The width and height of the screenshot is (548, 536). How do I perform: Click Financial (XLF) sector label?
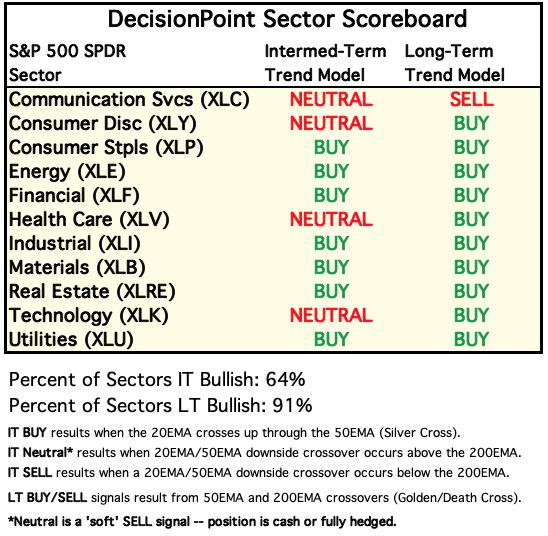(74, 196)
